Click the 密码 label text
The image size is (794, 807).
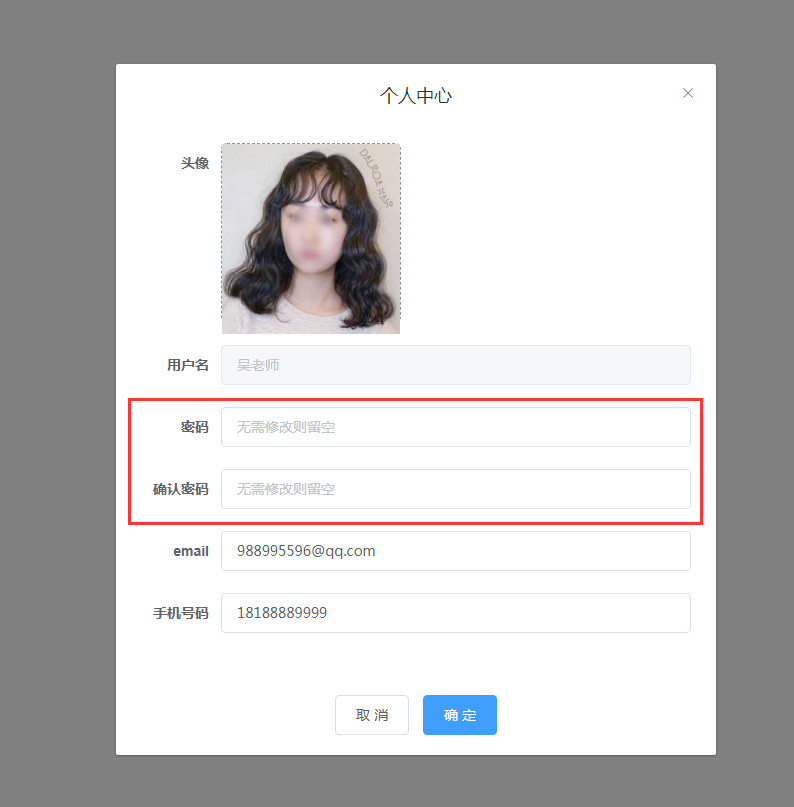195,427
